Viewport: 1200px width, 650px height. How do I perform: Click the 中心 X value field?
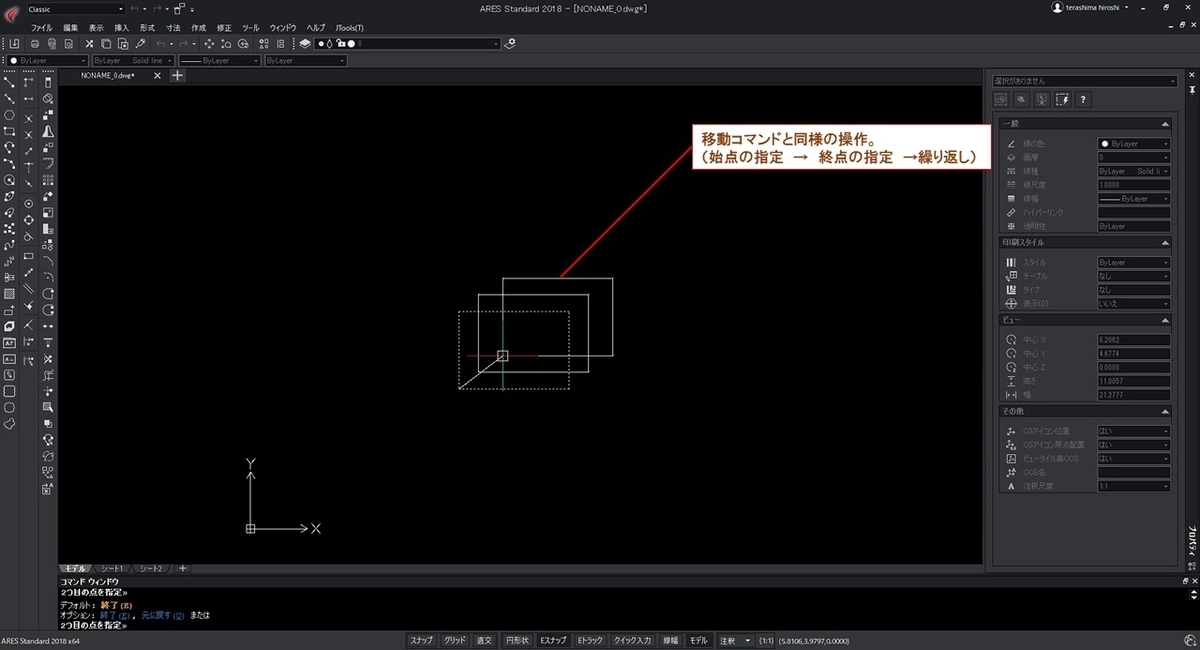pyautogui.click(x=1134, y=339)
